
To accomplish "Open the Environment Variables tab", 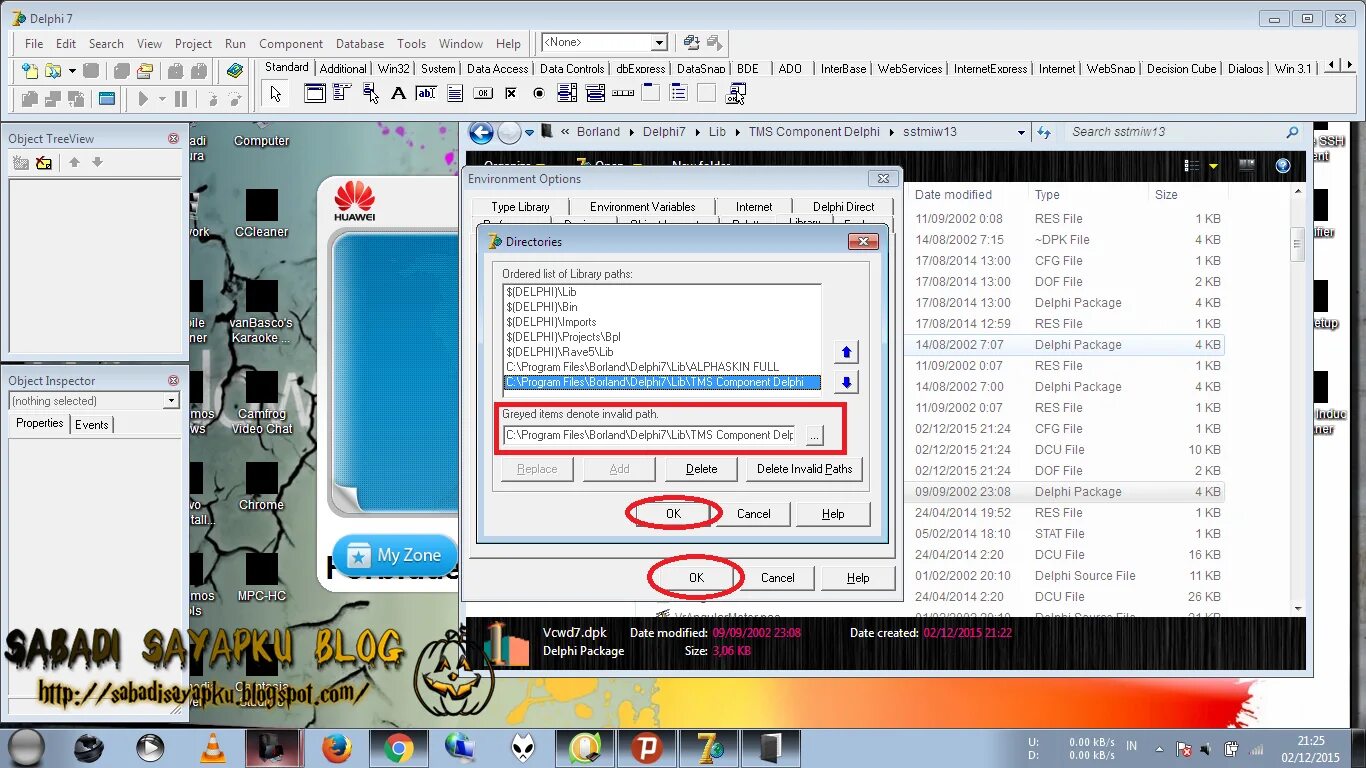I will 642,207.
